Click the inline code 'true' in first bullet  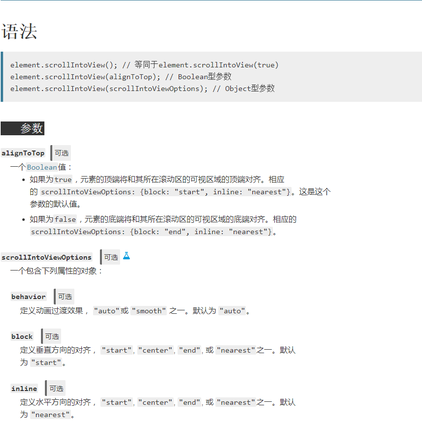(x=63, y=180)
